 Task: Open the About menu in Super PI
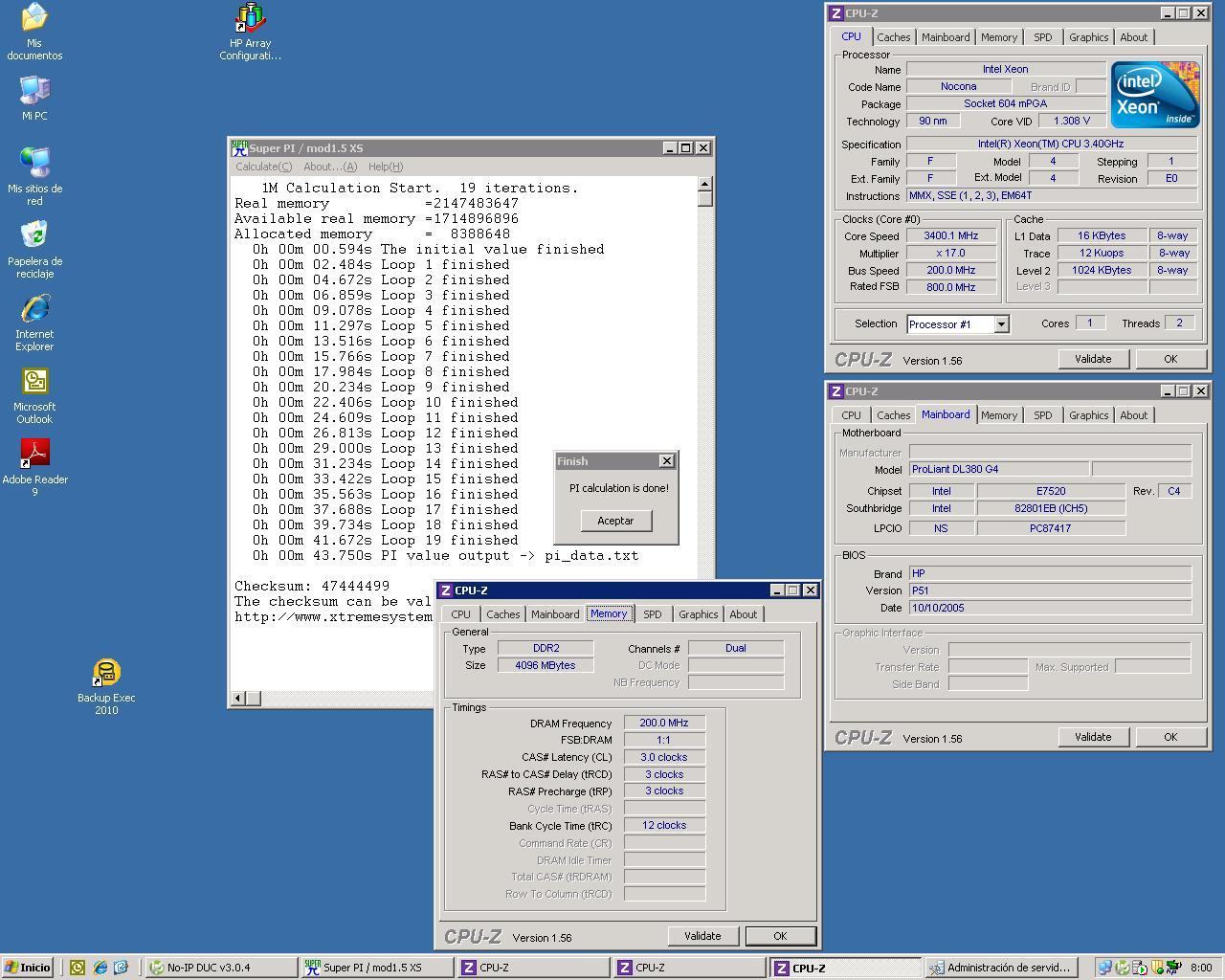click(x=330, y=167)
